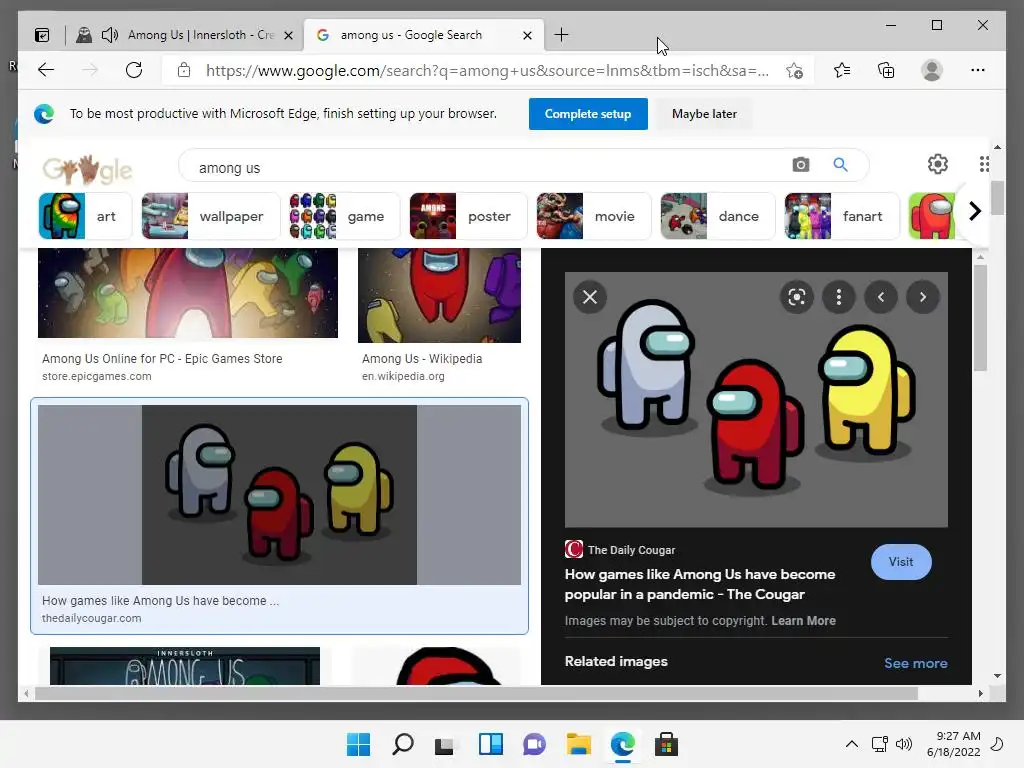The height and width of the screenshot is (768, 1024).
Task: Visit The Daily Cougar page
Action: [901, 562]
